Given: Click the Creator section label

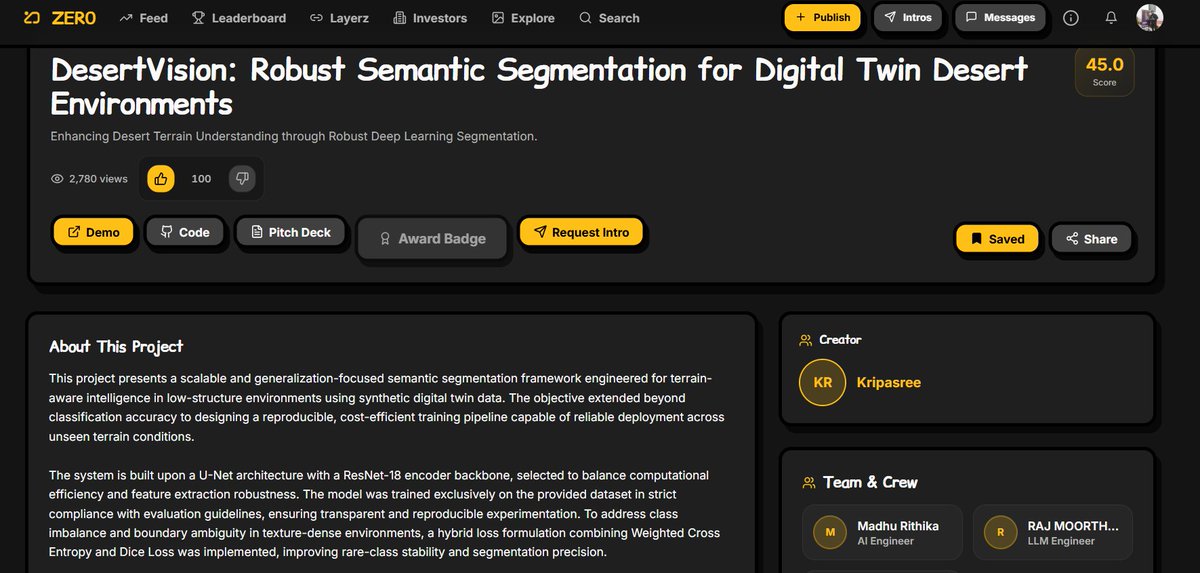Looking at the screenshot, I should click(x=840, y=340).
